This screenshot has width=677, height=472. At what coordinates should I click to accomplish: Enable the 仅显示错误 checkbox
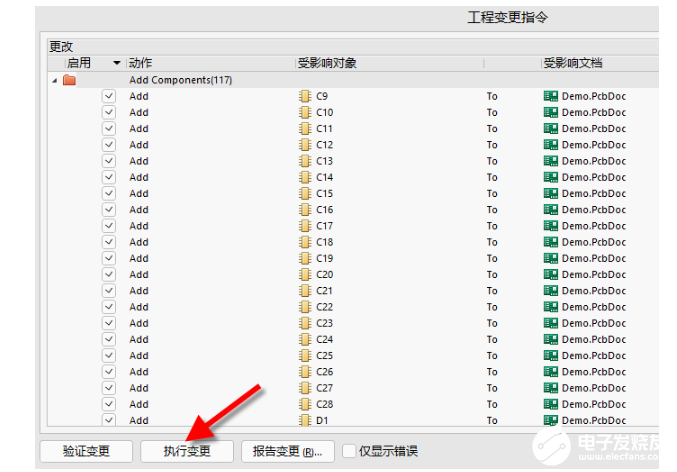tap(349, 451)
